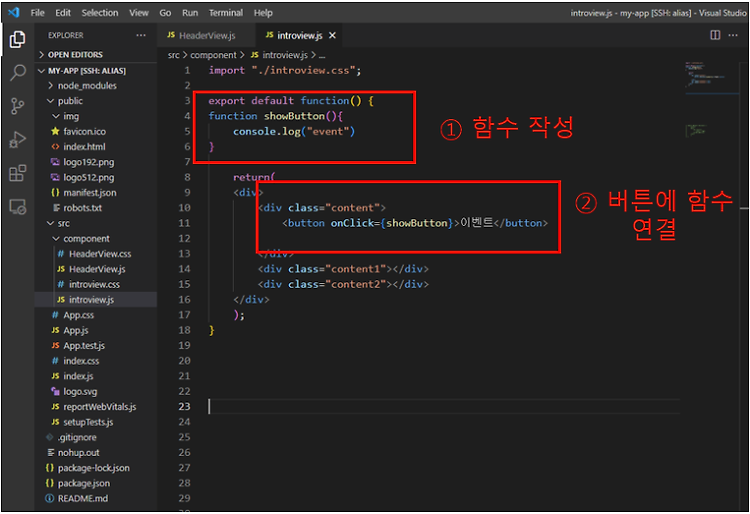Click breadcrumb 'component'
This screenshot has height=514, width=750.
(x=213, y=55)
